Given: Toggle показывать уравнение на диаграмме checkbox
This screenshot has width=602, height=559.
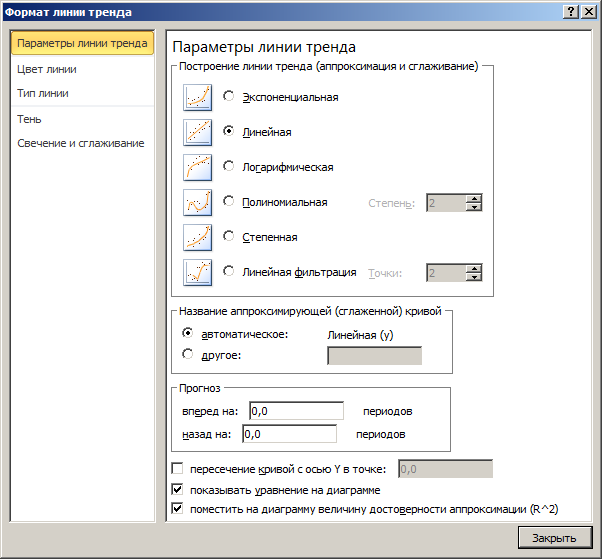Looking at the screenshot, I should point(177,489).
